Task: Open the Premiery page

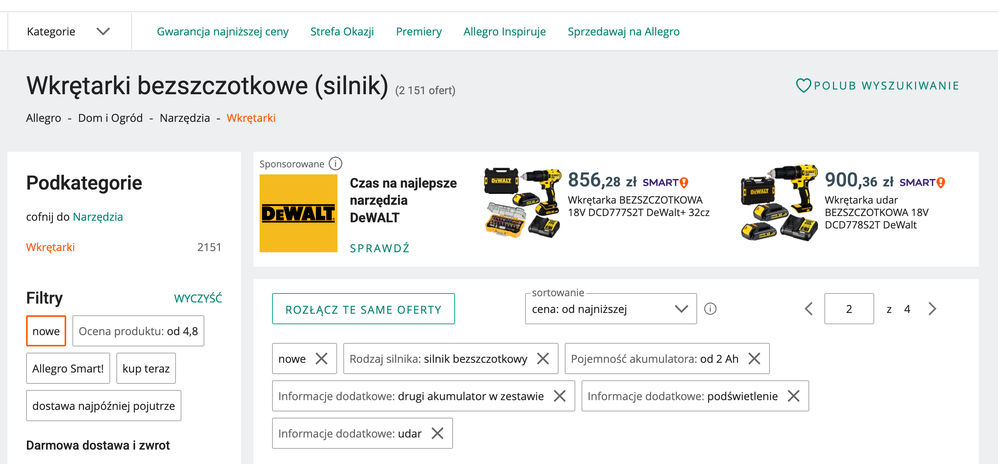Action: [419, 32]
